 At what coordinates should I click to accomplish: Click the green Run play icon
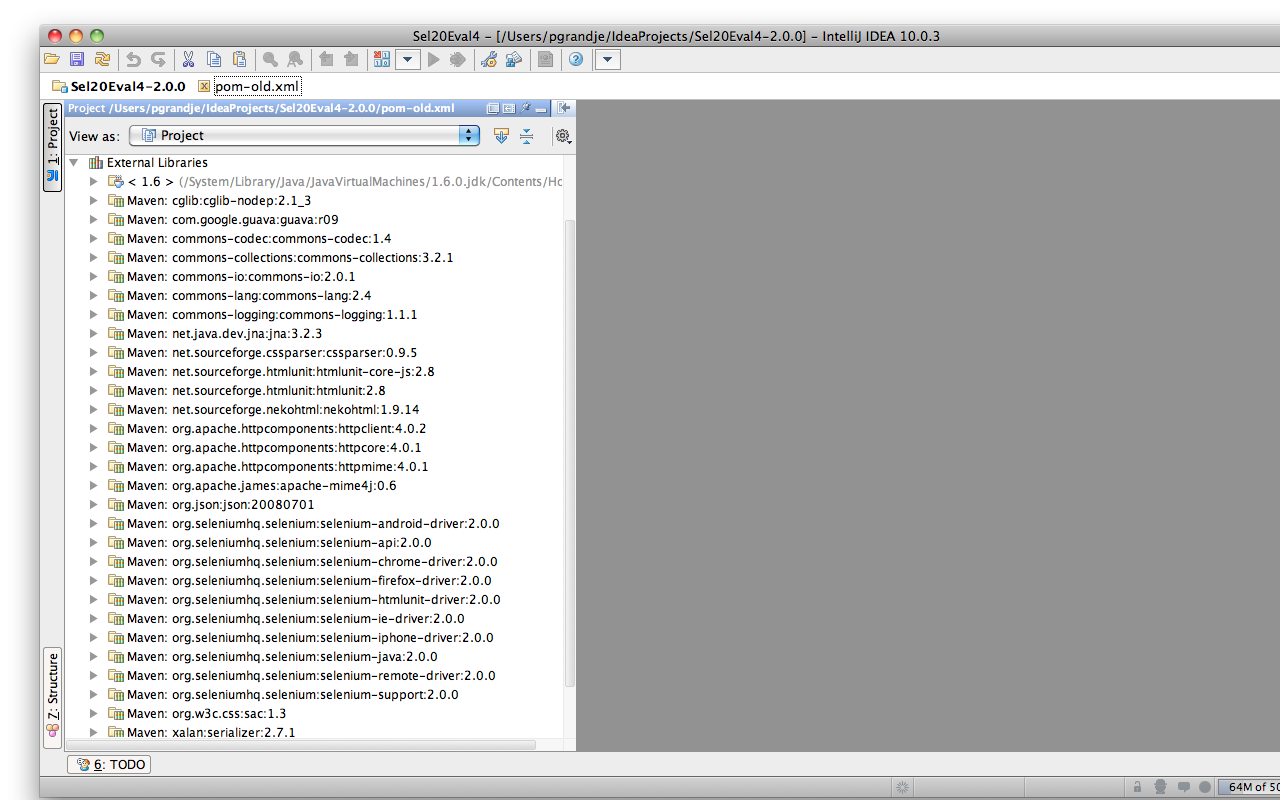[434, 60]
